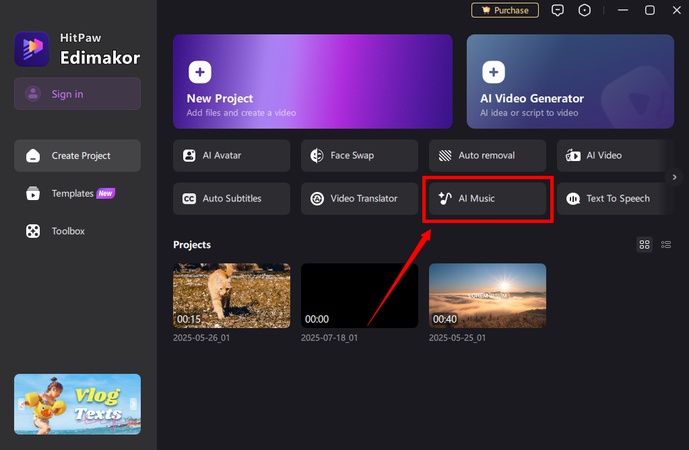Expand more tools with right chevron
This screenshot has height=450, width=689.
click(x=674, y=177)
